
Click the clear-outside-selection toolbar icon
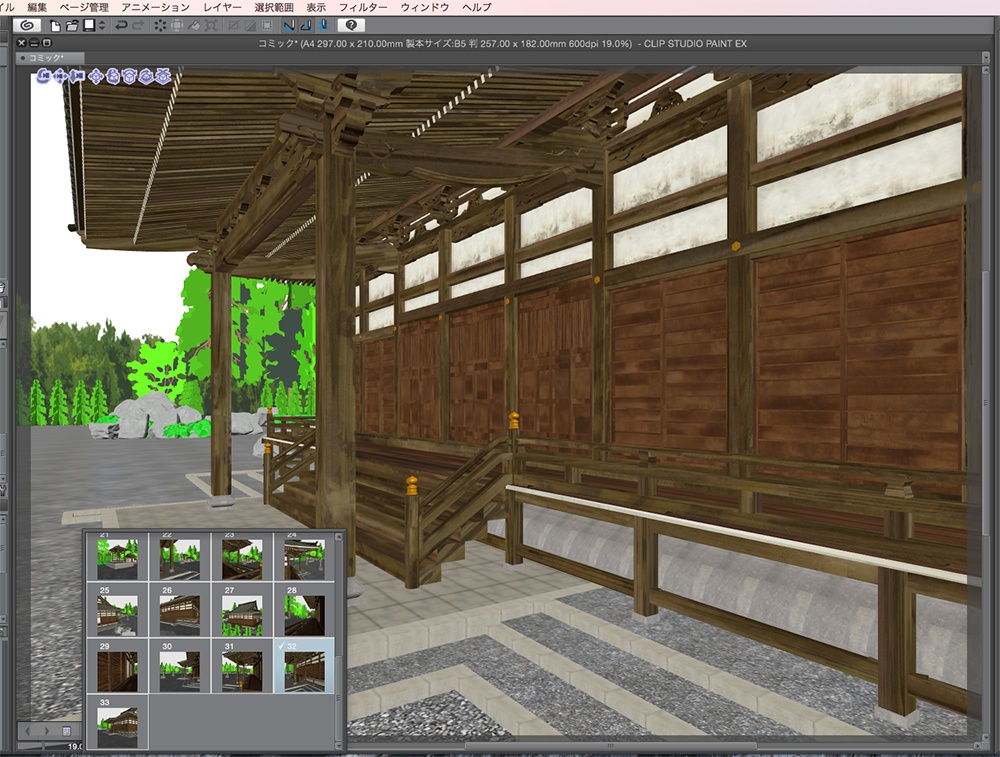(x=177, y=26)
